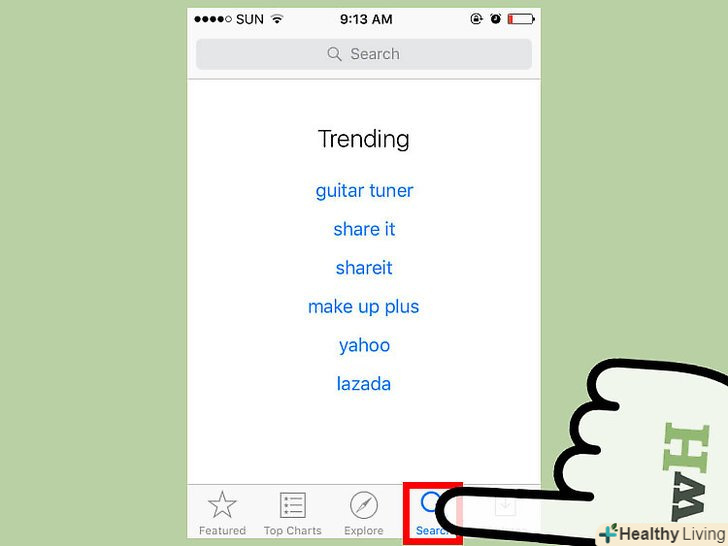The height and width of the screenshot is (546, 728).
Task: Click the Healthy Living logo
Action: click(662, 534)
